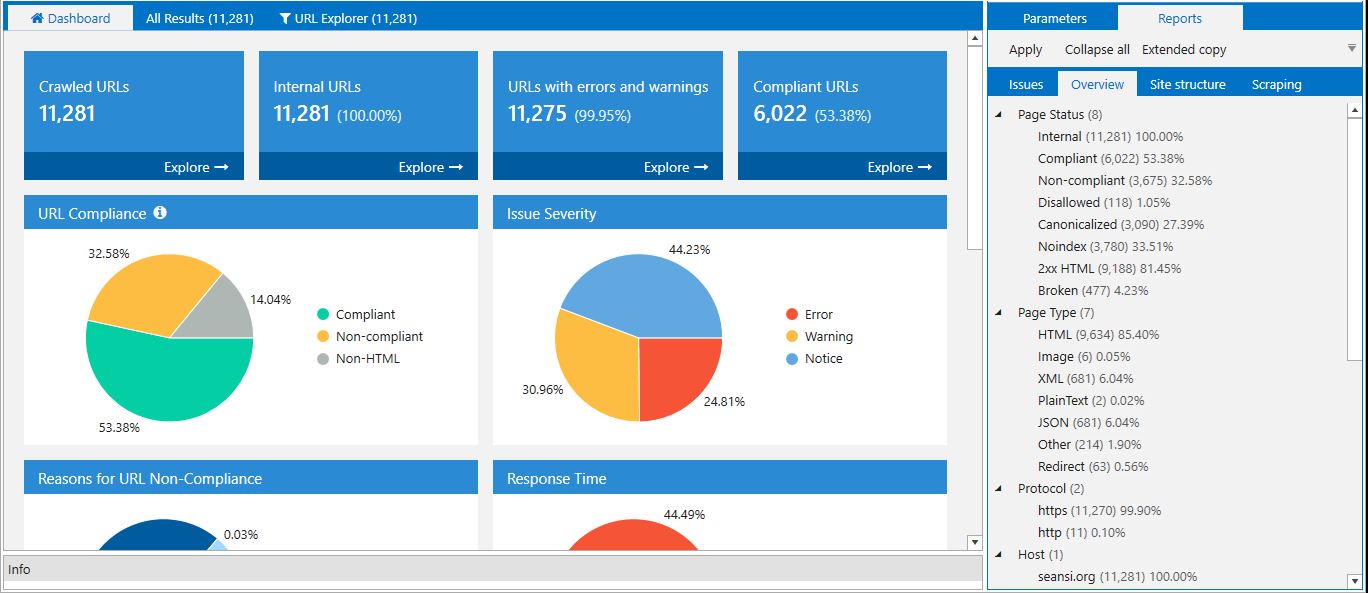Open the All Results tab
Image resolution: width=1368 pixels, height=593 pixels.
tap(199, 18)
